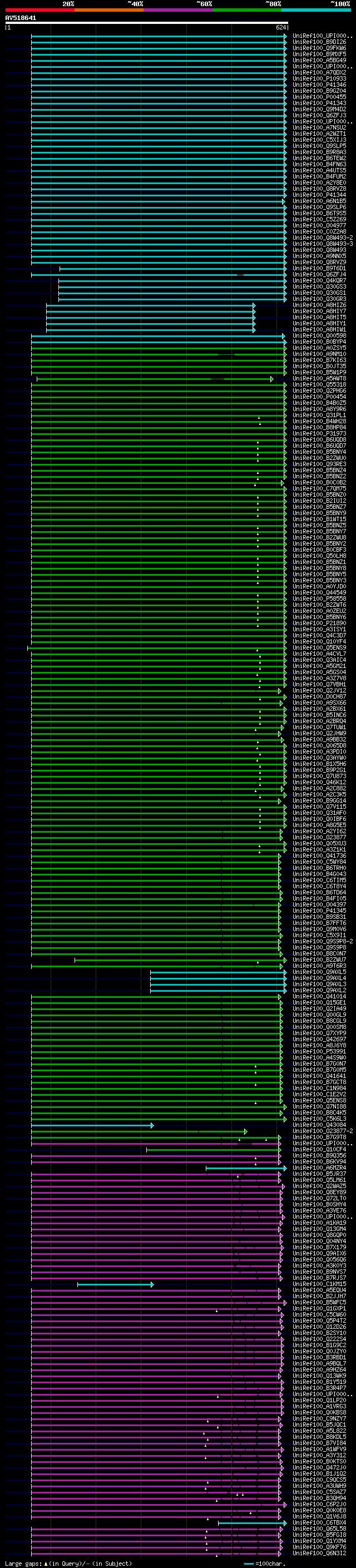Click hit label UniRef100_C6P2J0
The image size is (356, 1568).
point(319,1504)
